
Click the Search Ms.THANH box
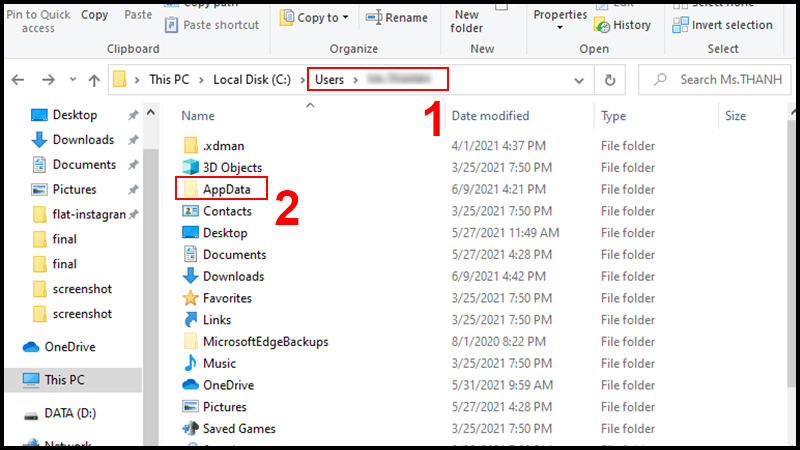point(714,80)
